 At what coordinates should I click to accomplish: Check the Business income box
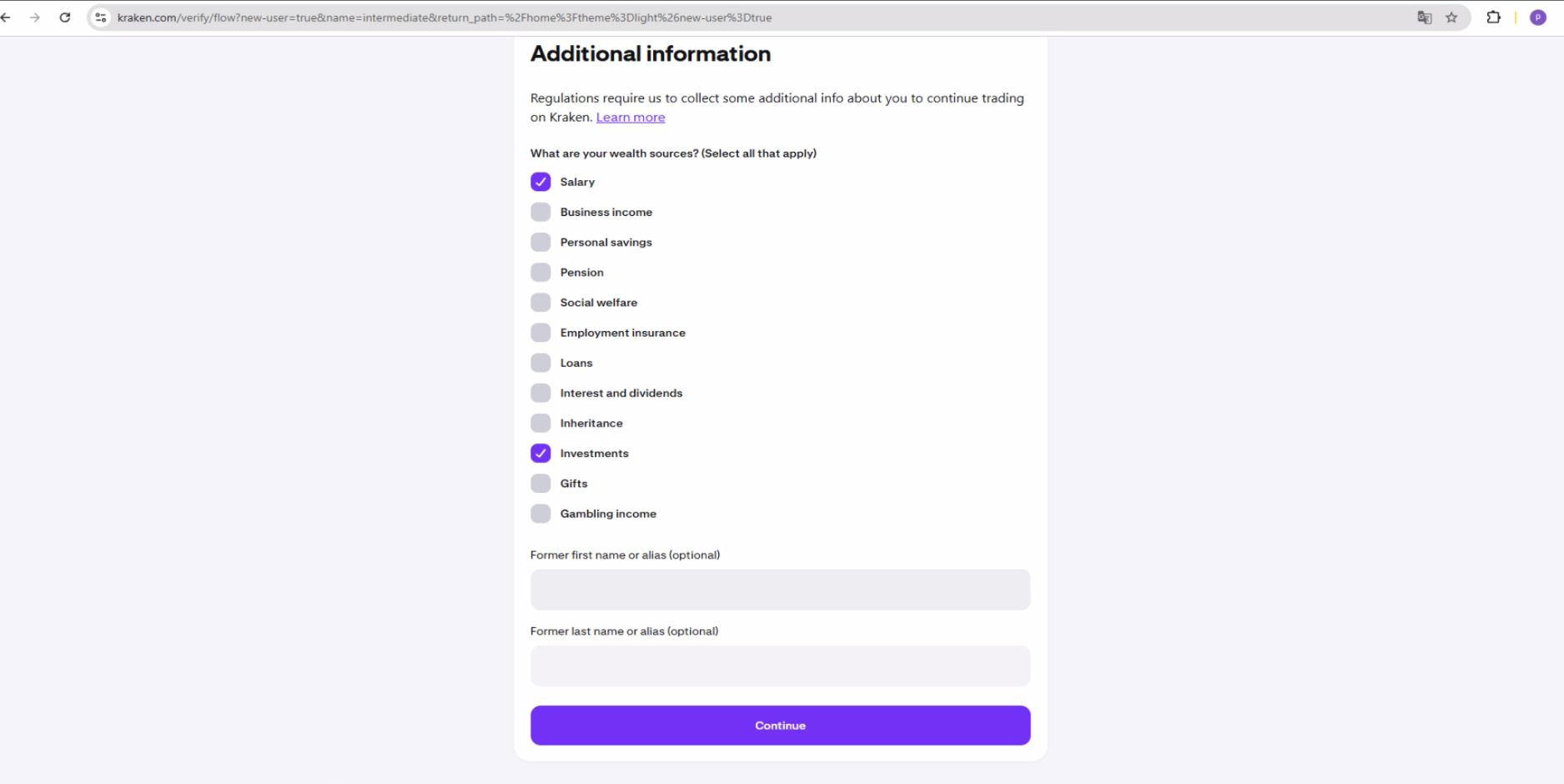(541, 212)
